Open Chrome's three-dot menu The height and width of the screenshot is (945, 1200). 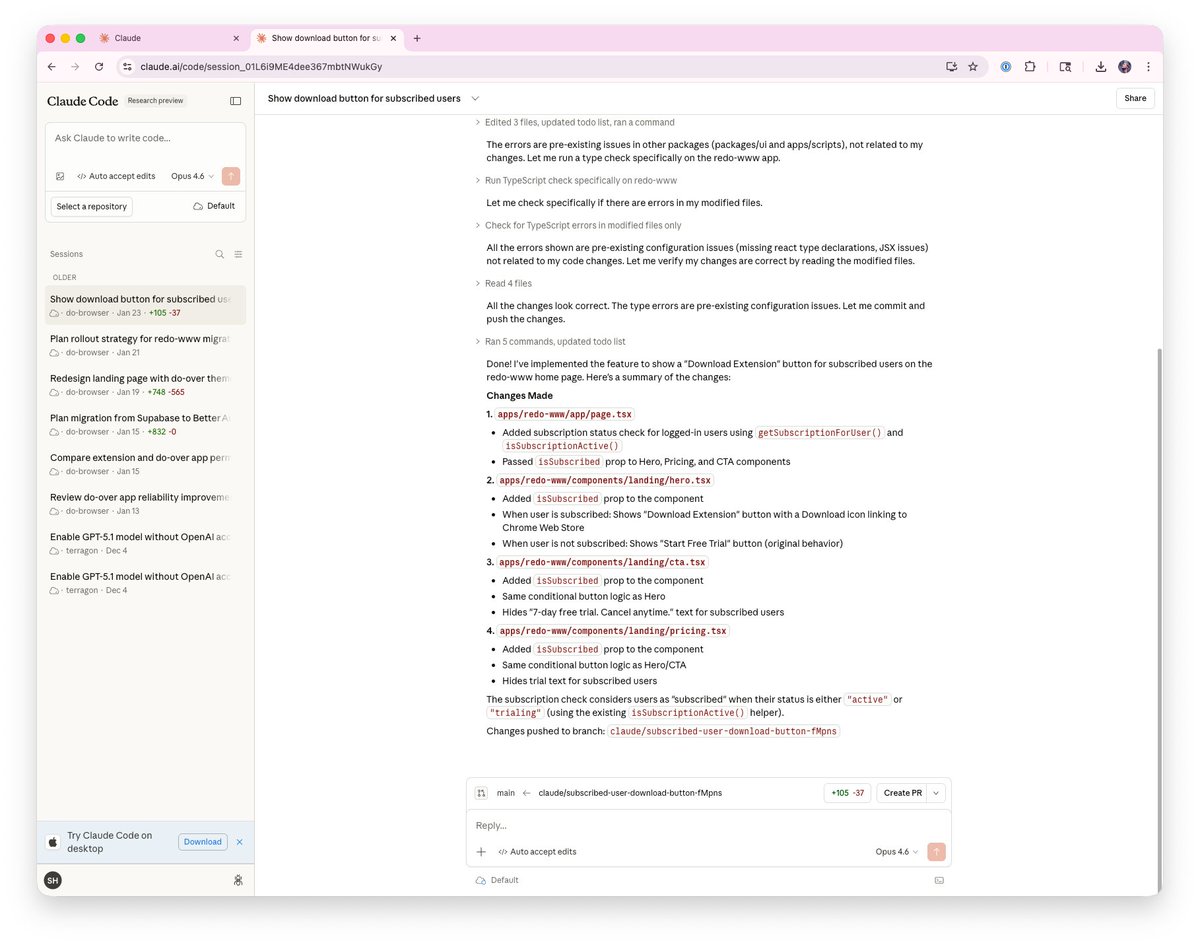coord(1149,67)
